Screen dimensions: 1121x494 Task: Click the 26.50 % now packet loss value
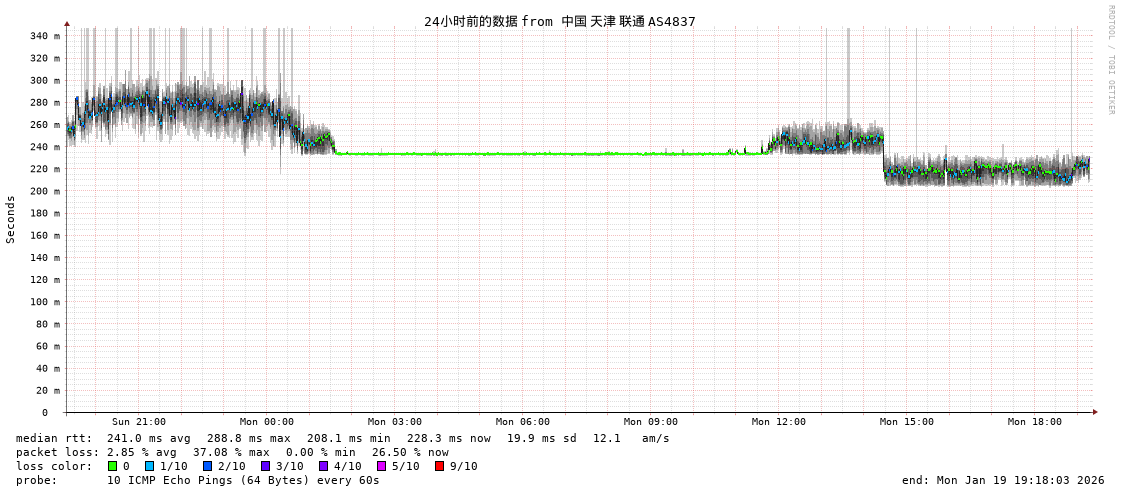click(410, 452)
